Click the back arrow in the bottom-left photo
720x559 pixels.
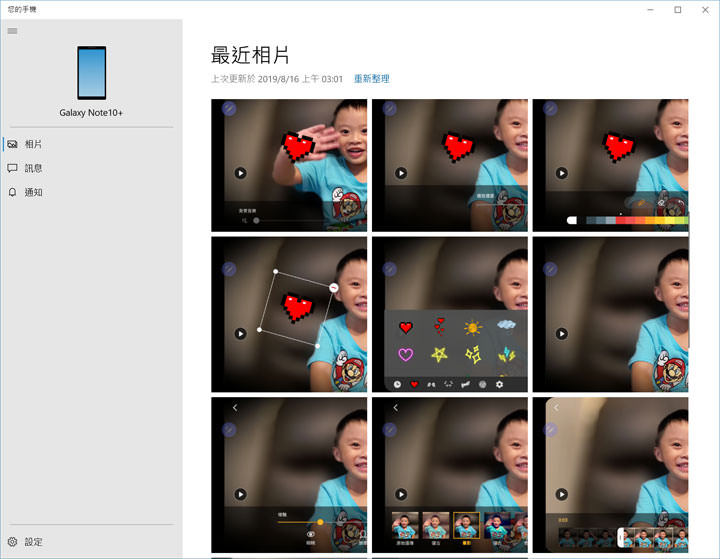tap(235, 408)
